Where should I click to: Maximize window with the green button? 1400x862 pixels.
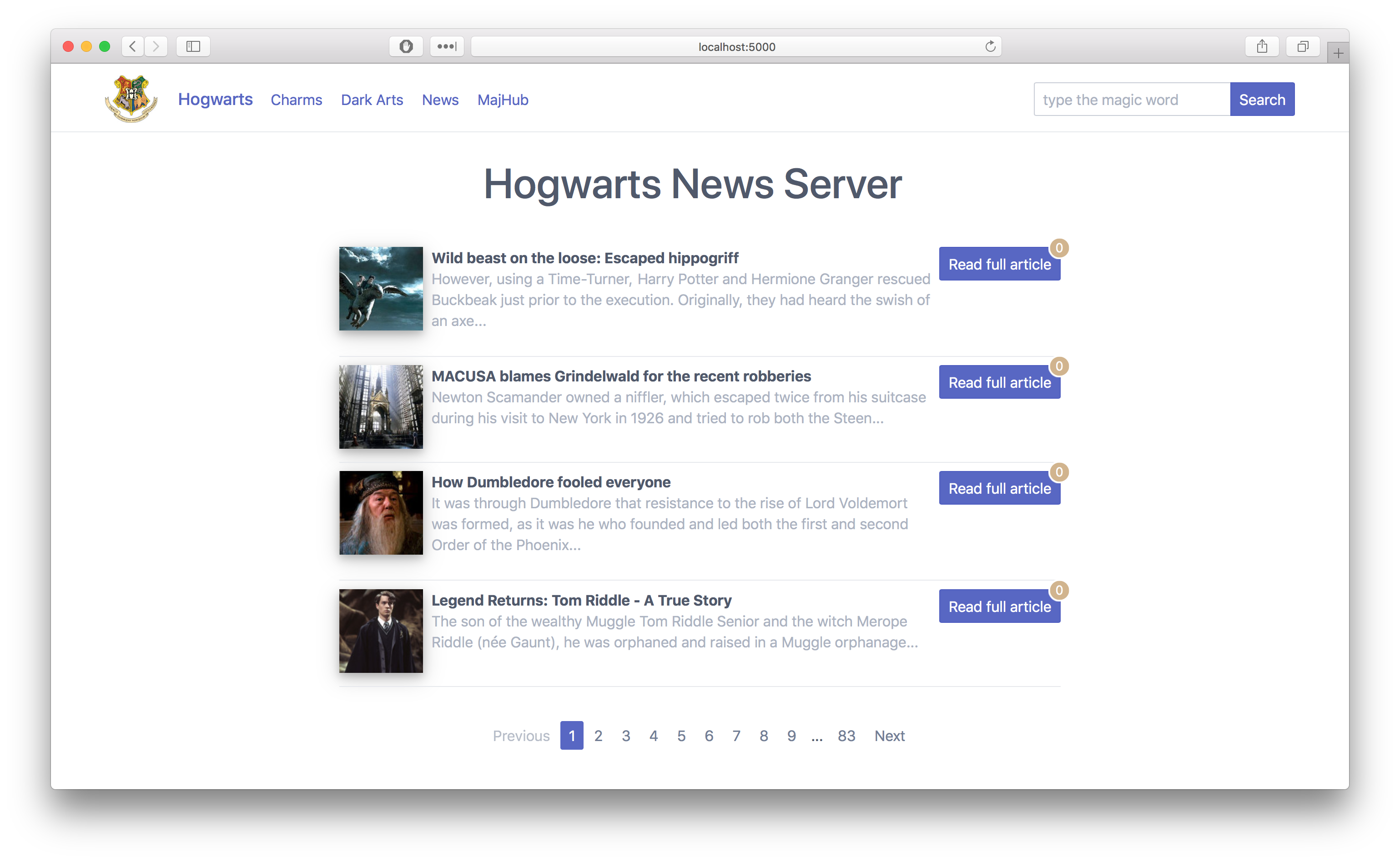[x=104, y=46]
